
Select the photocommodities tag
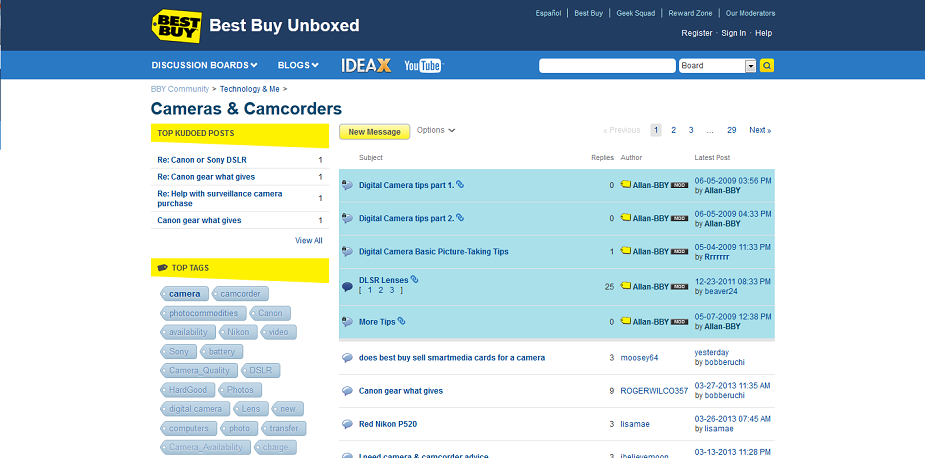click(204, 313)
